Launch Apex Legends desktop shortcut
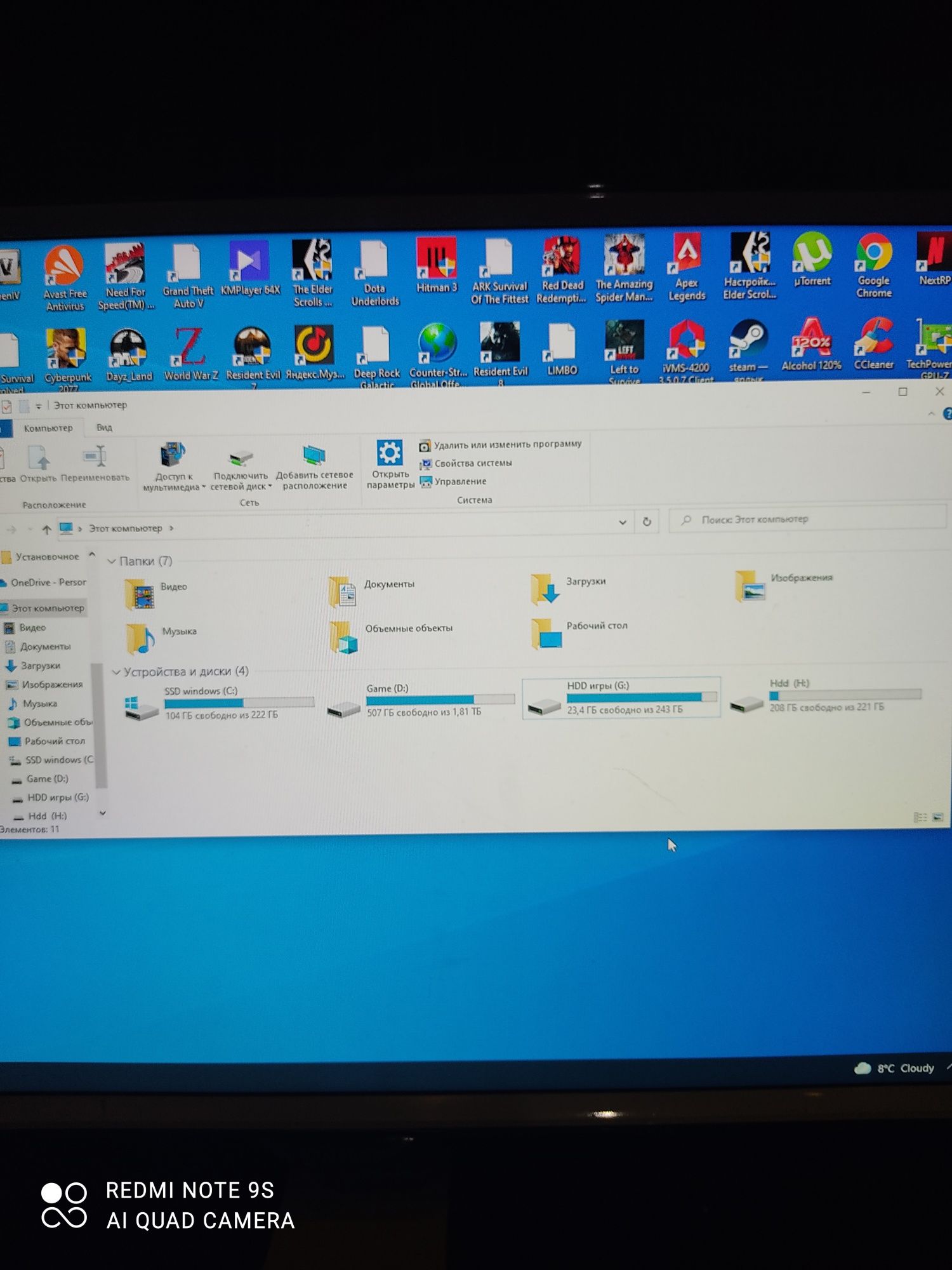 pos(687,268)
